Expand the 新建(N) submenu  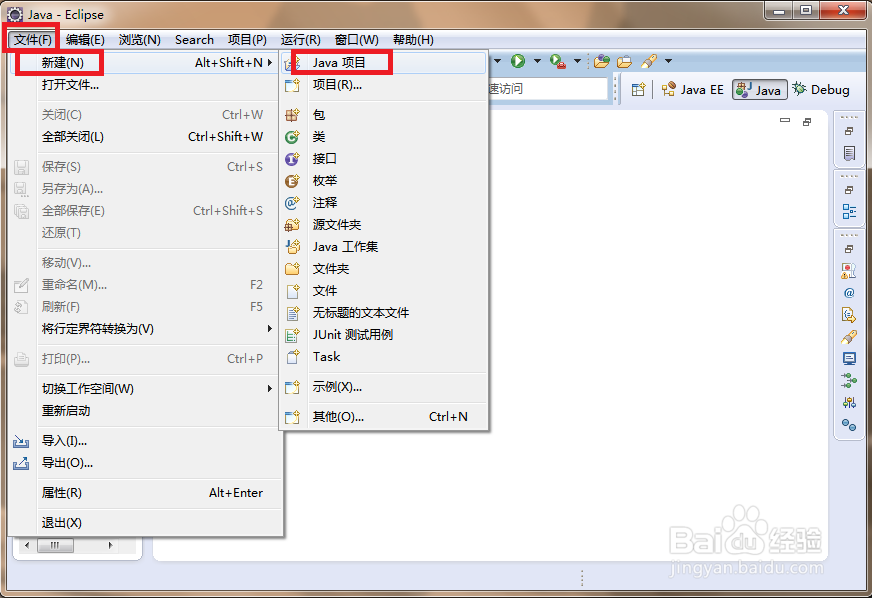(x=144, y=62)
